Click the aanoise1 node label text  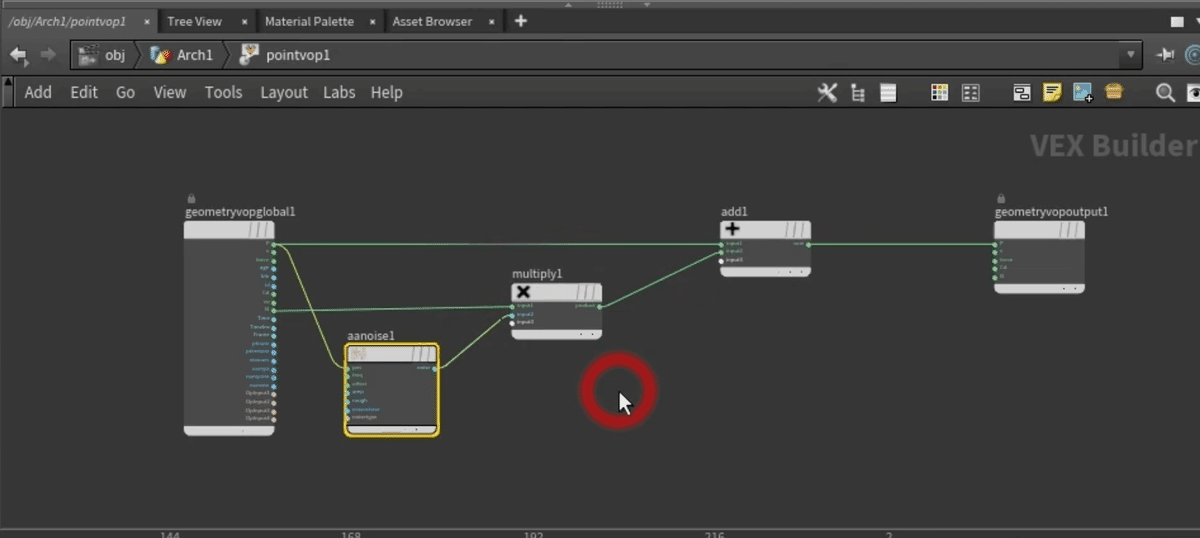(372, 335)
